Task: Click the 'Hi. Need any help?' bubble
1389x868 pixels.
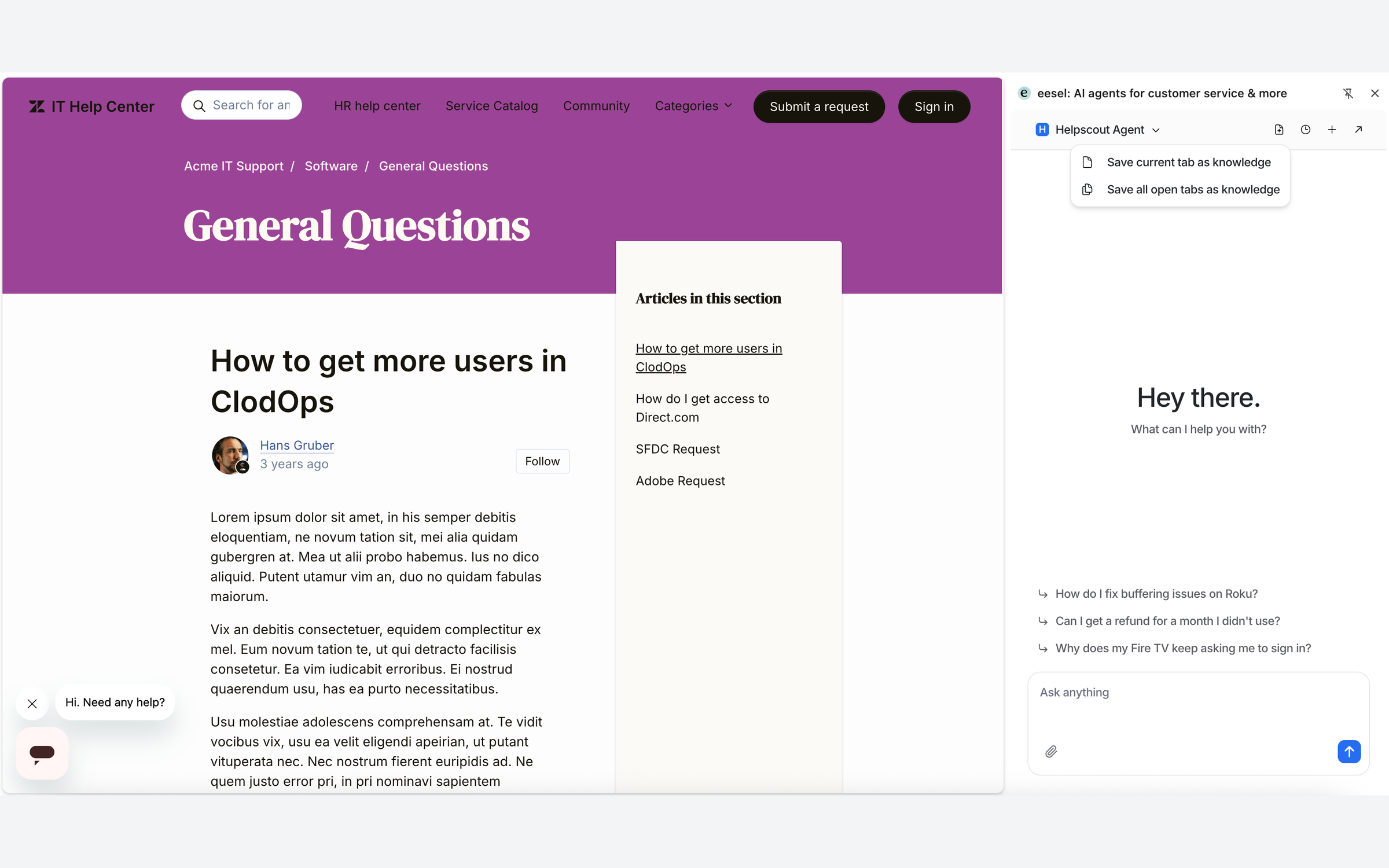Action: pyautogui.click(x=115, y=703)
